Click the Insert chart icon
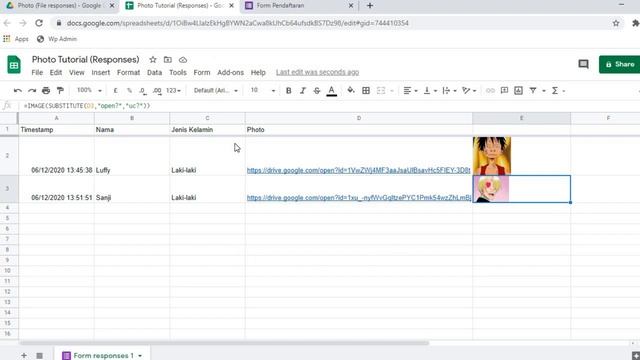Viewport: 640px width, 360px height. (518, 91)
